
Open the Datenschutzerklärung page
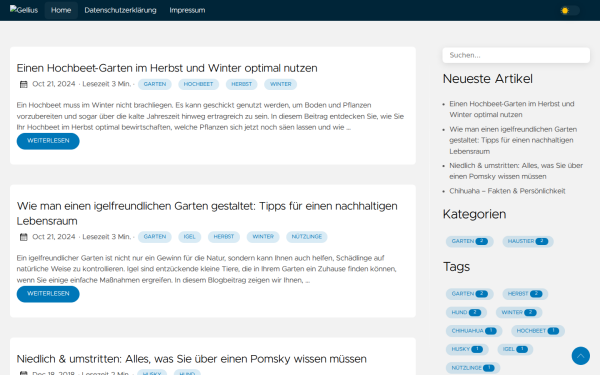tap(120, 10)
